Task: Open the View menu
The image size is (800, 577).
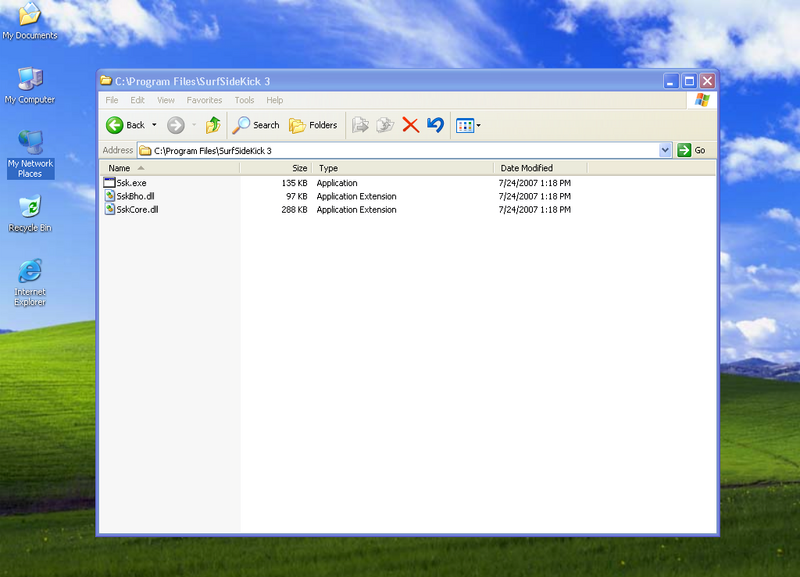Action: pyautogui.click(x=166, y=100)
